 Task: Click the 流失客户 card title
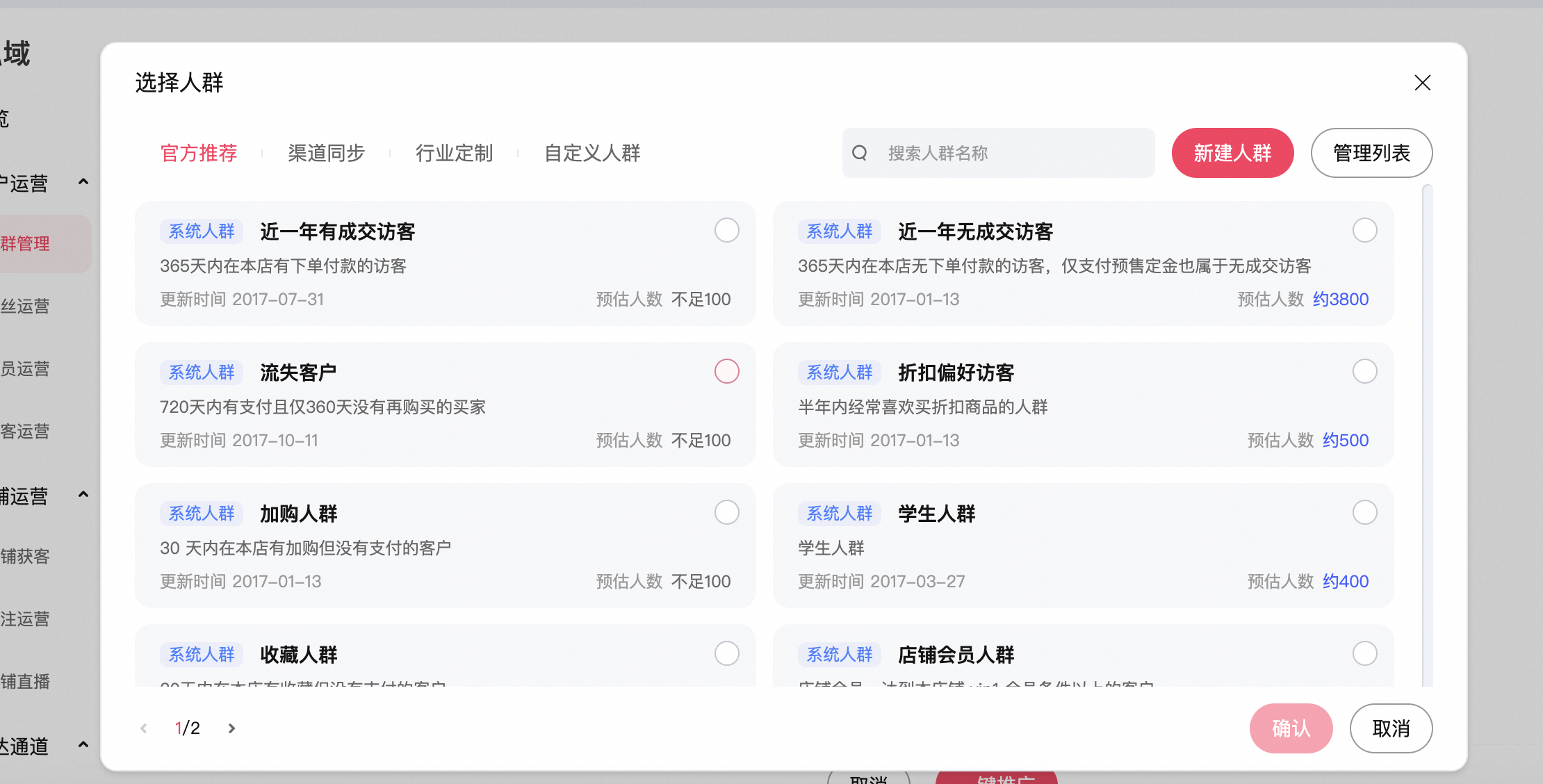299,373
